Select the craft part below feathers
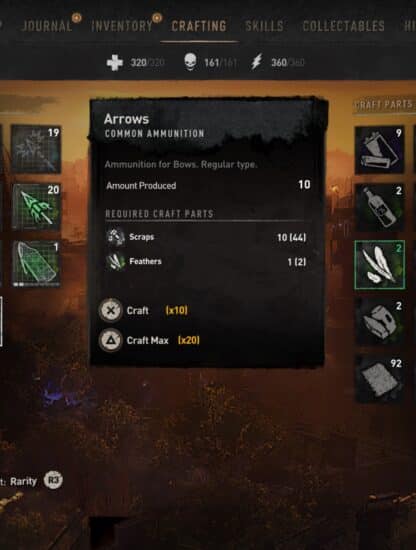 [380, 322]
